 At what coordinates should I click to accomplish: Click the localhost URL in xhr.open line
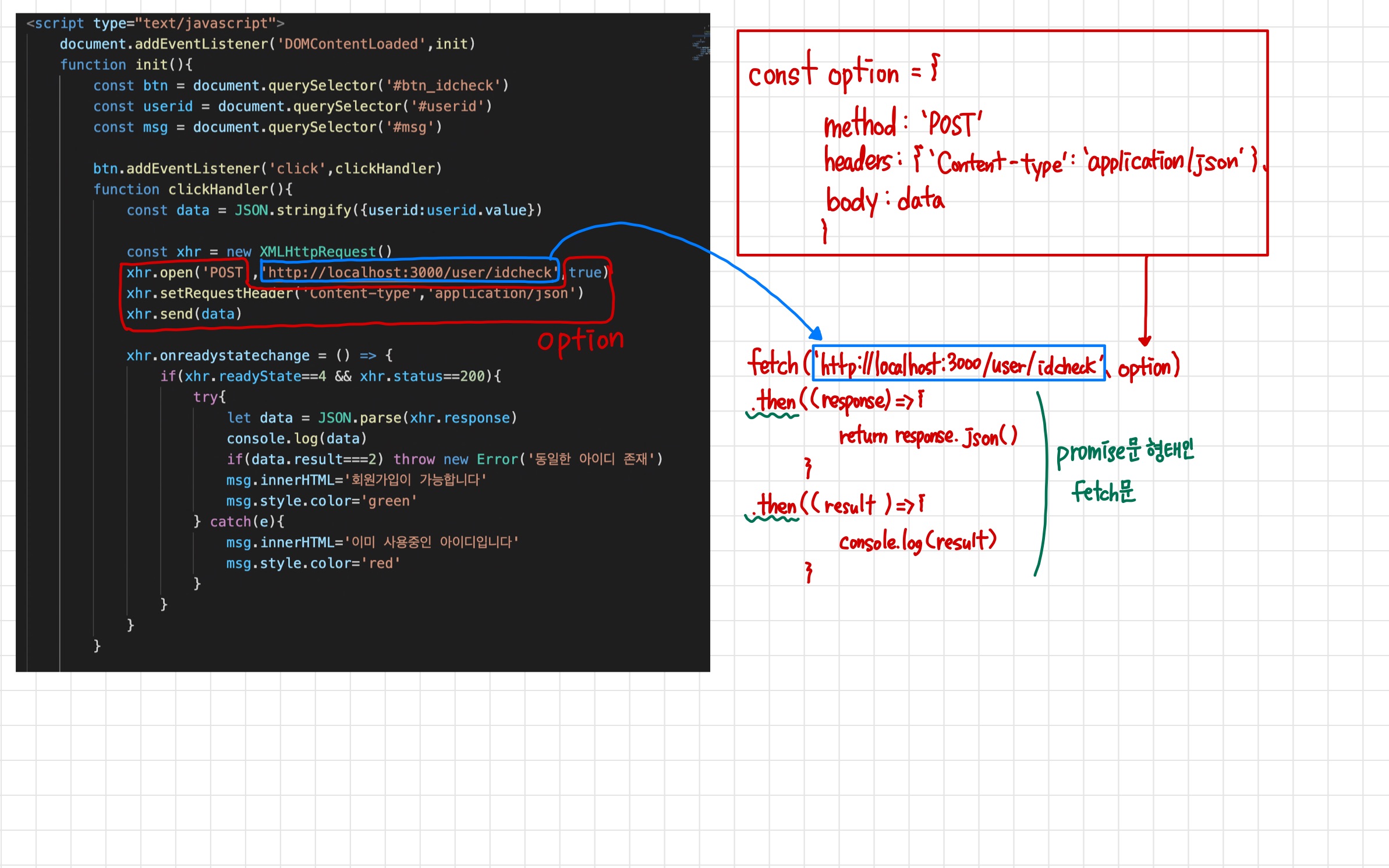point(410,272)
